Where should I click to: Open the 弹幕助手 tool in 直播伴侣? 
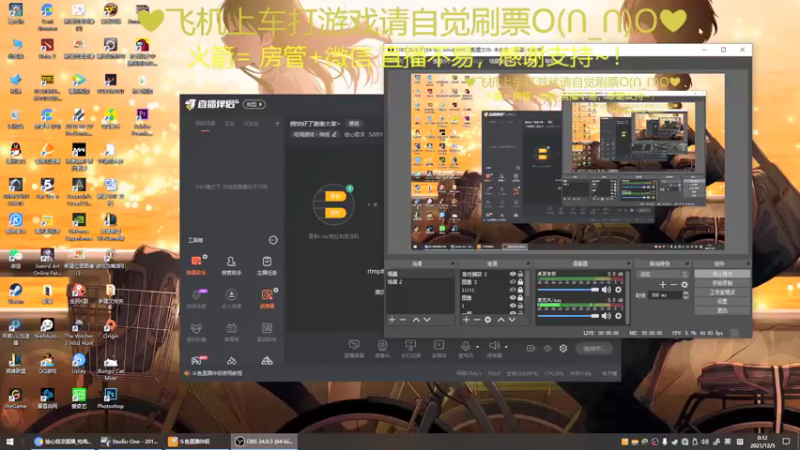(x=196, y=265)
